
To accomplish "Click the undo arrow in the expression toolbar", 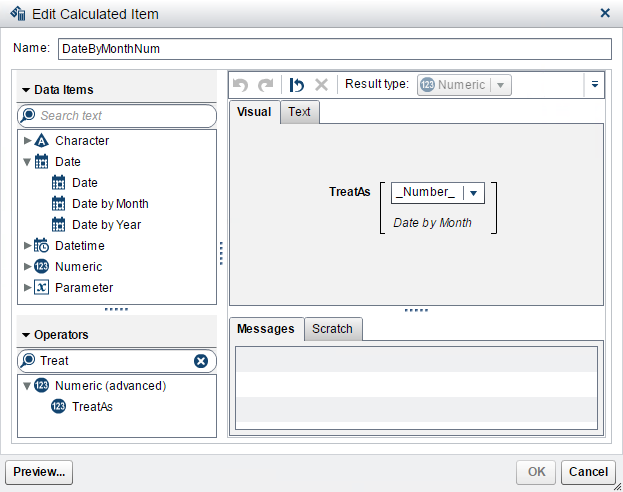I will tap(241, 85).
